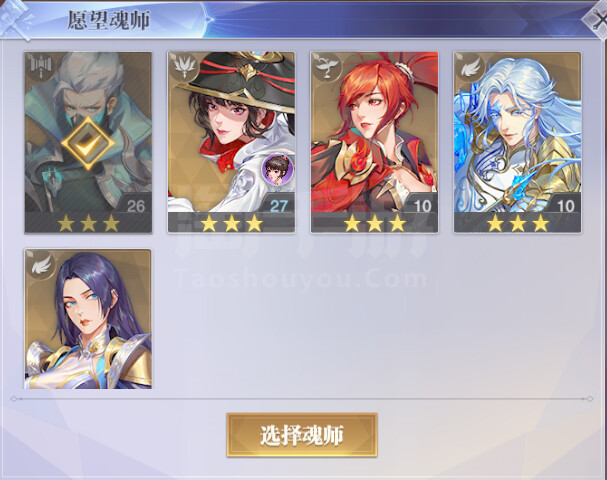Click the tower class icon on masked card
This screenshot has height=480, width=607.
click(40, 67)
